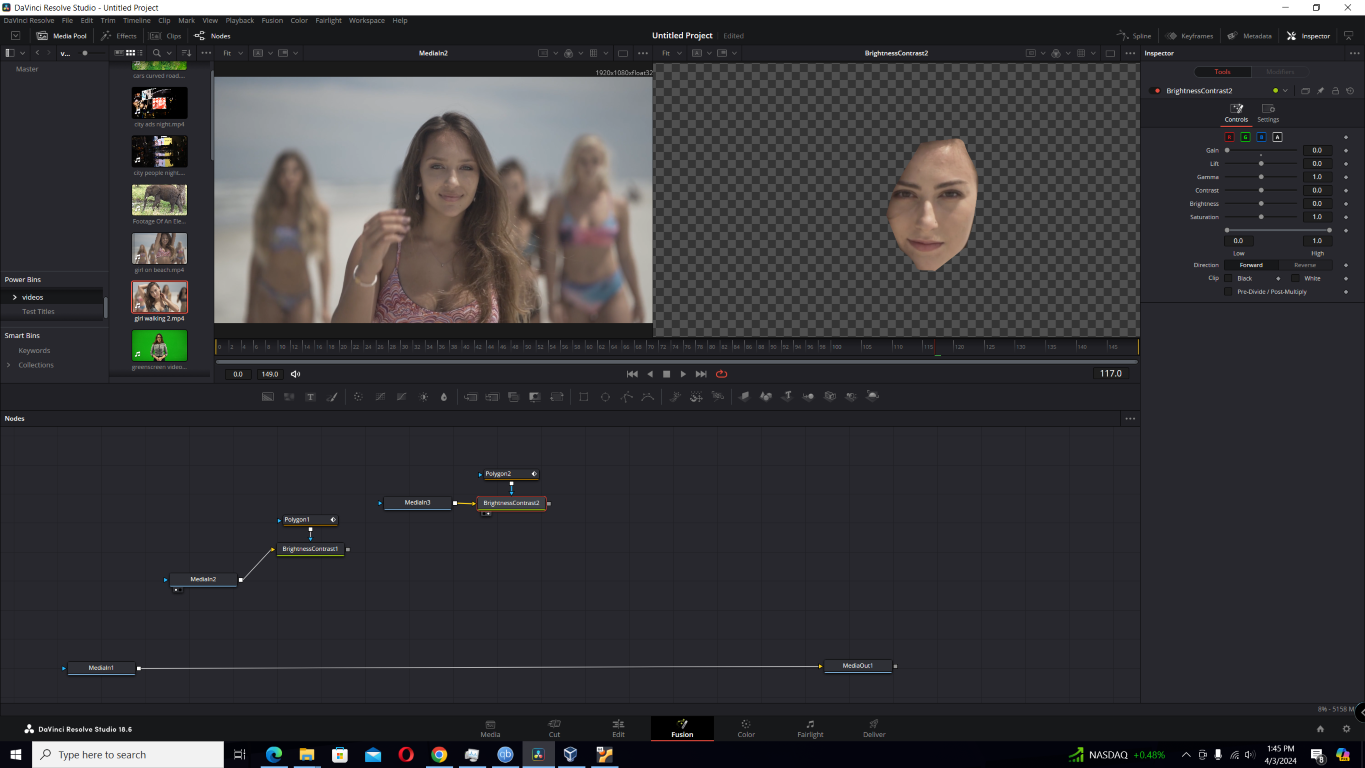Click Play forward button
The width and height of the screenshot is (1365, 768).
pyautogui.click(x=683, y=374)
